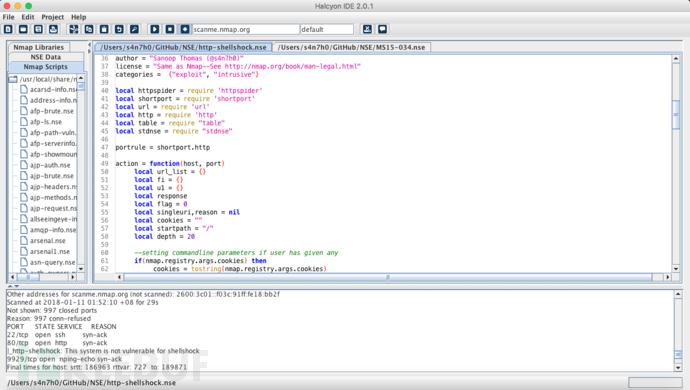Image resolution: width=690 pixels, height=390 pixels.
Task: Switch to MS15-034.nse editor tab
Action: 351,47
